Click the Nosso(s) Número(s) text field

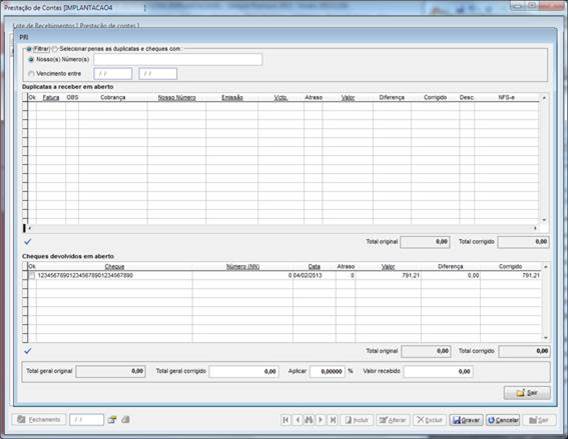click(178, 59)
